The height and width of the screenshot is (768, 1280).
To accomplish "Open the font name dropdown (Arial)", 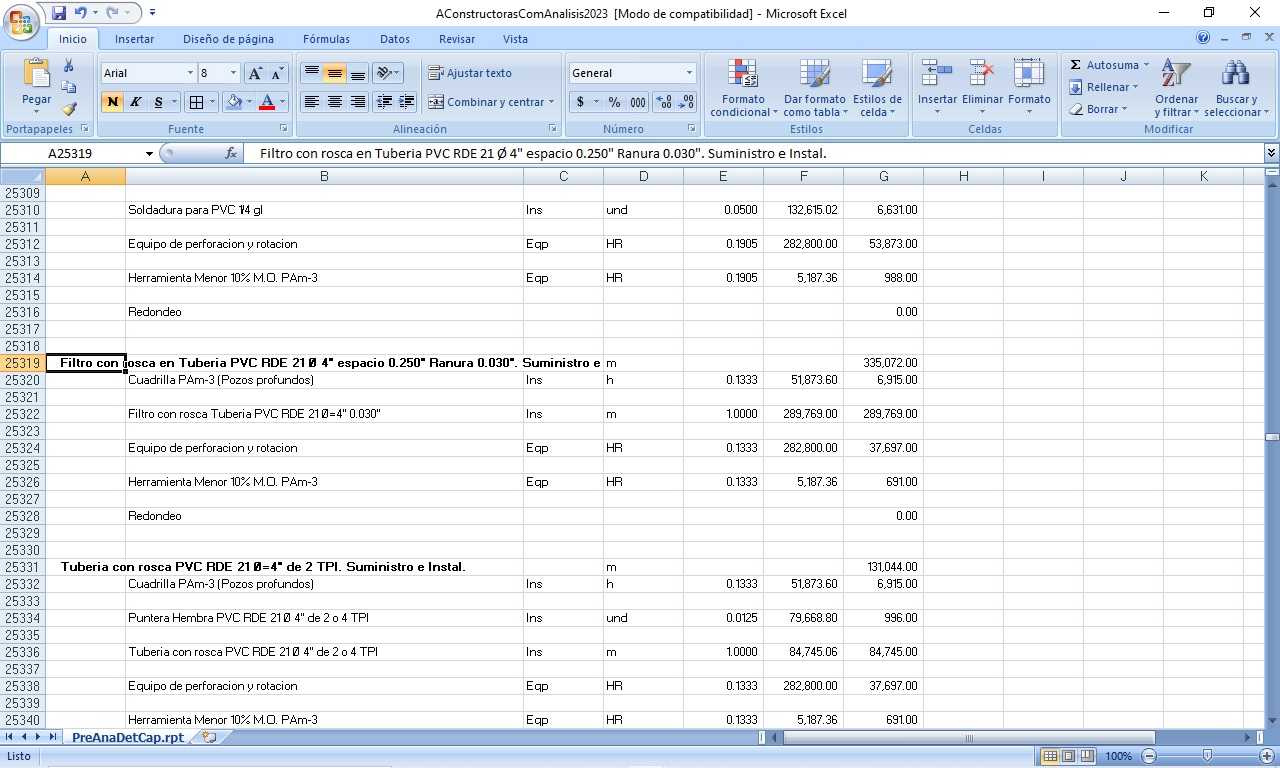I will tap(190, 73).
